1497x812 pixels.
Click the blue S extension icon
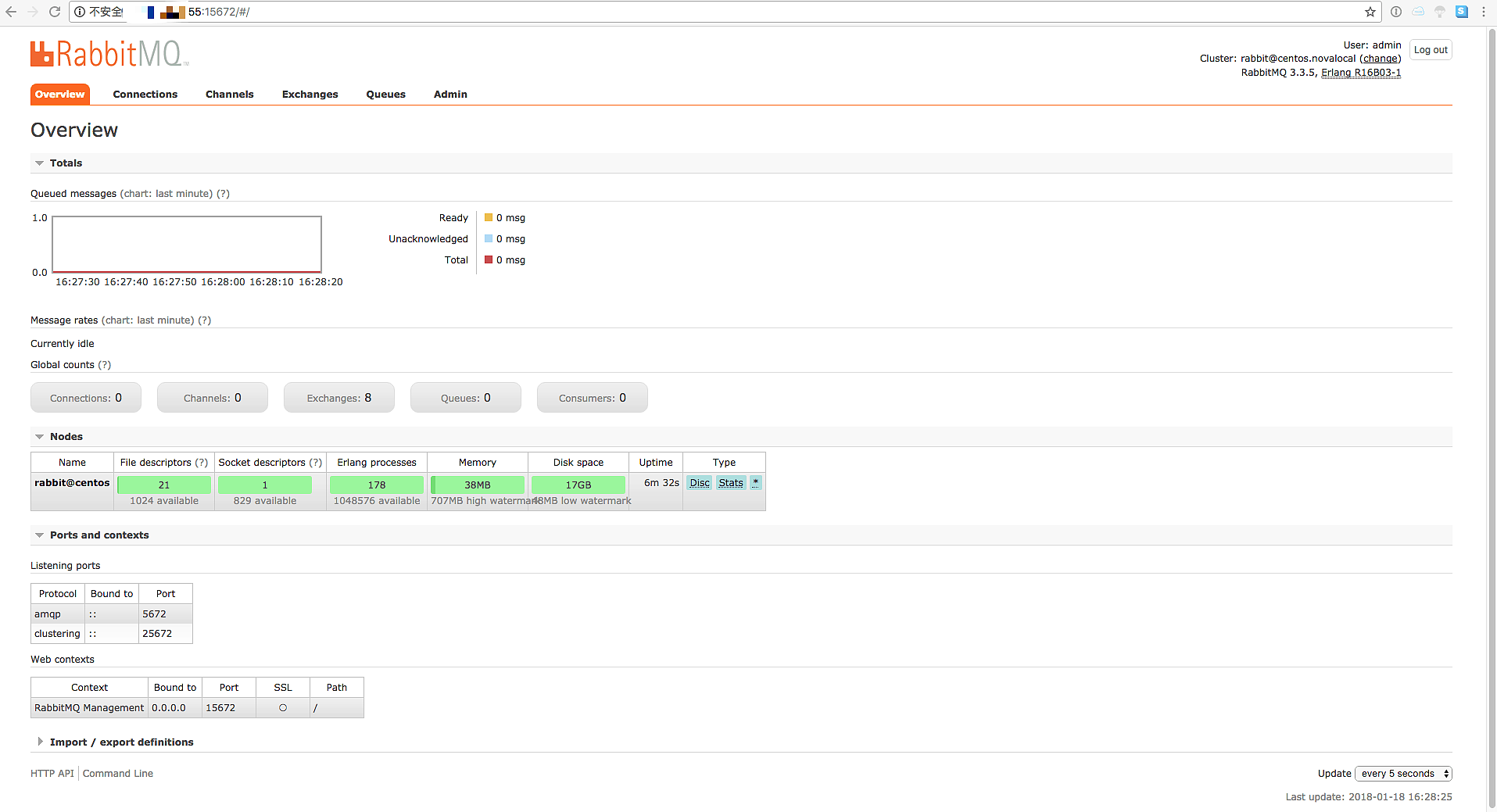1461,12
